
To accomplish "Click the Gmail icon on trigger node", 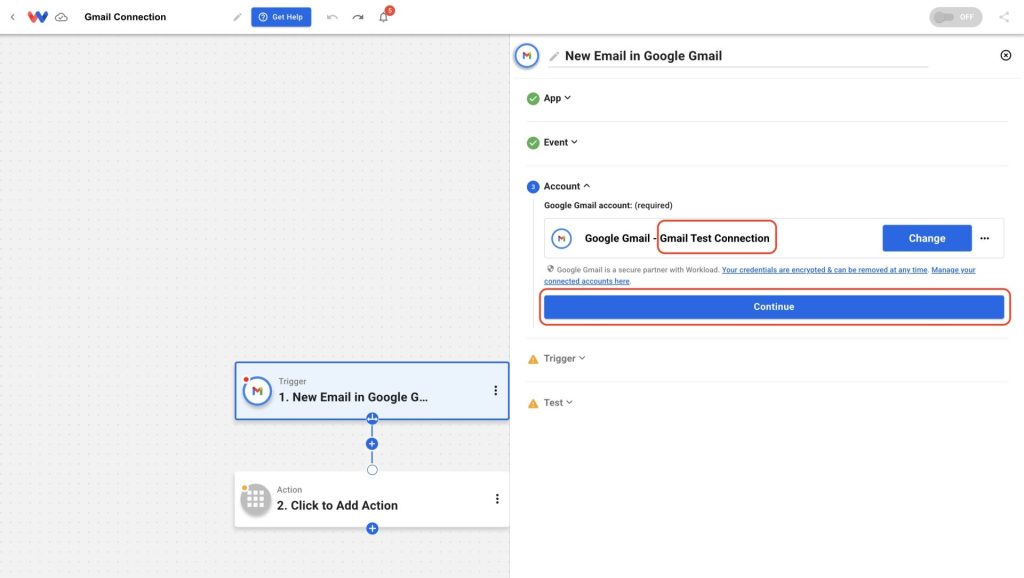I will pos(257,391).
